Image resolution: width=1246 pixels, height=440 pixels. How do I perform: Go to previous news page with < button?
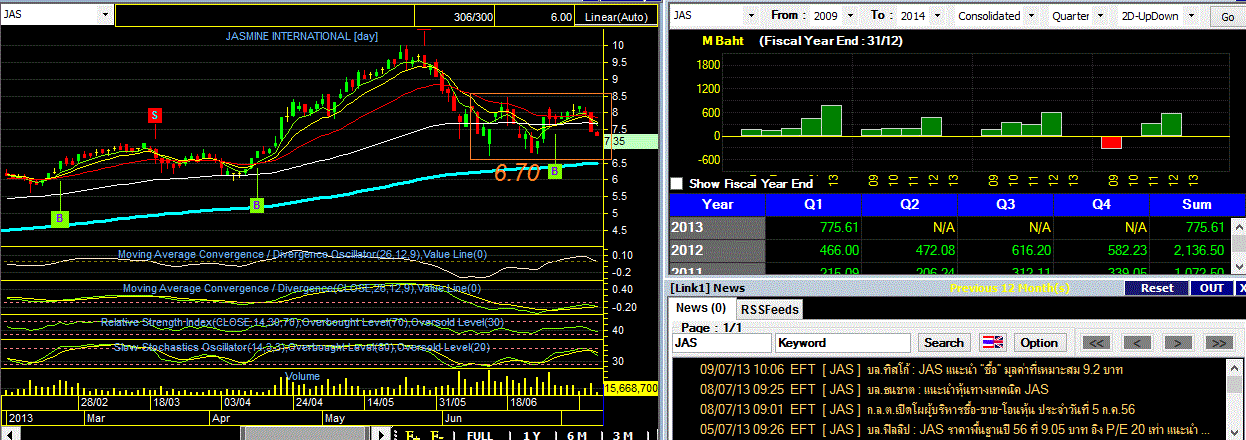pyautogui.click(x=1137, y=342)
